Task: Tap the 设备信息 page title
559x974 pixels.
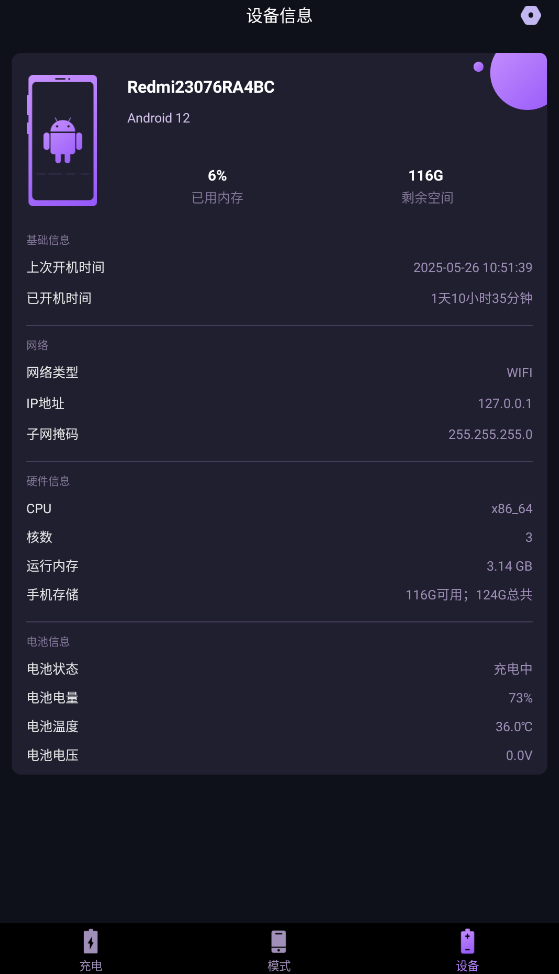Action: point(280,16)
